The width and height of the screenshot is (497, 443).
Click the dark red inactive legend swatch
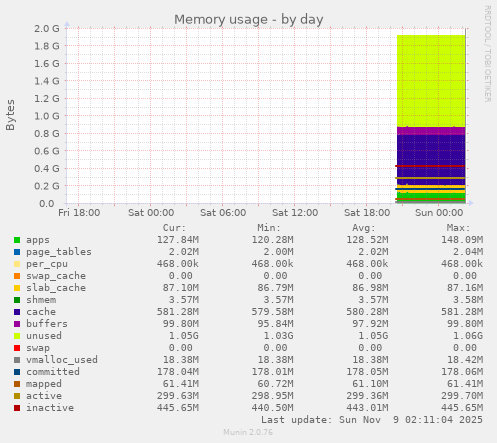[x=17, y=408]
